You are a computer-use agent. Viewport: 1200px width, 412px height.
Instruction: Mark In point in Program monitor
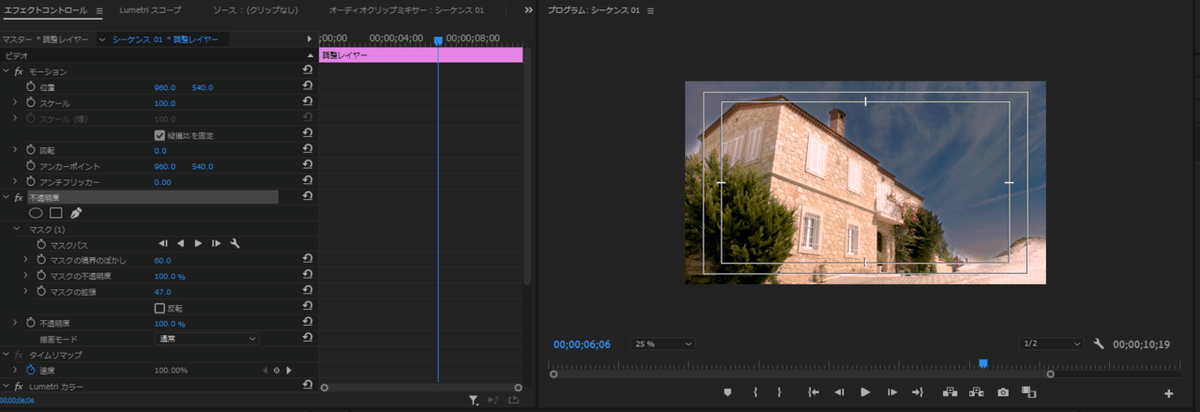(x=755, y=393)
